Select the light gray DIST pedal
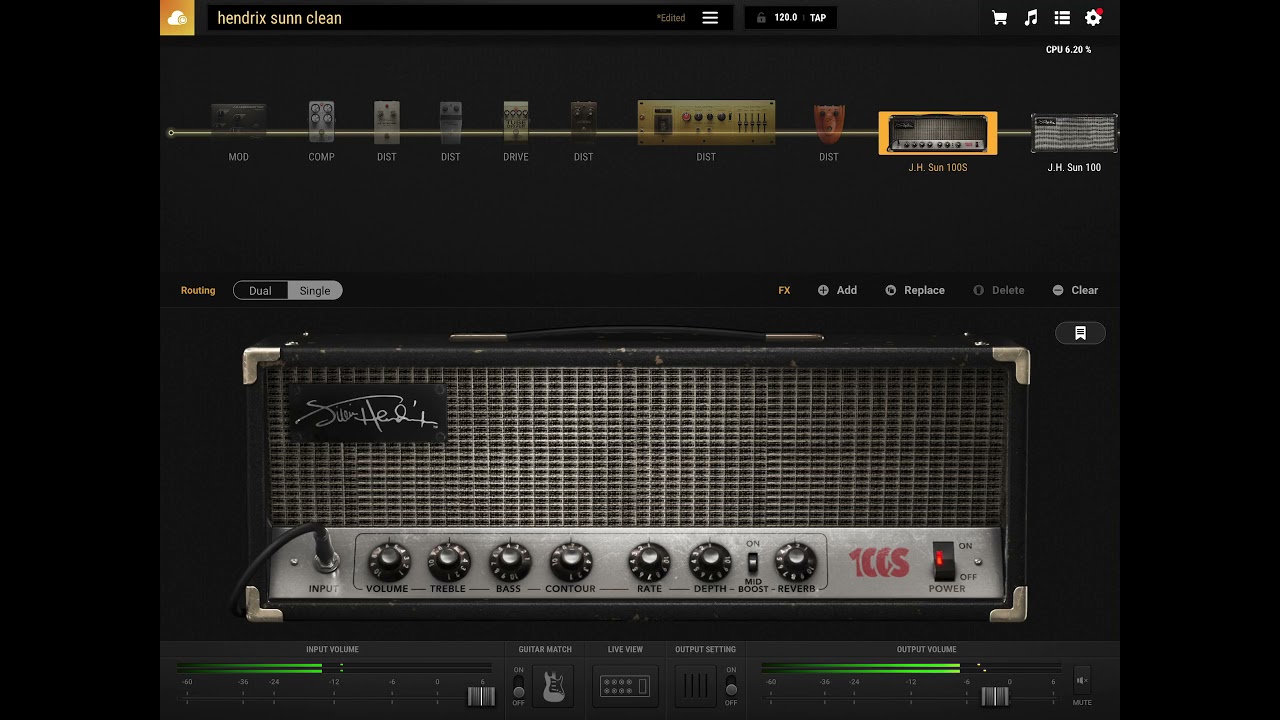The height and width of the screenshot is (720, 1280). coord(387,122)
